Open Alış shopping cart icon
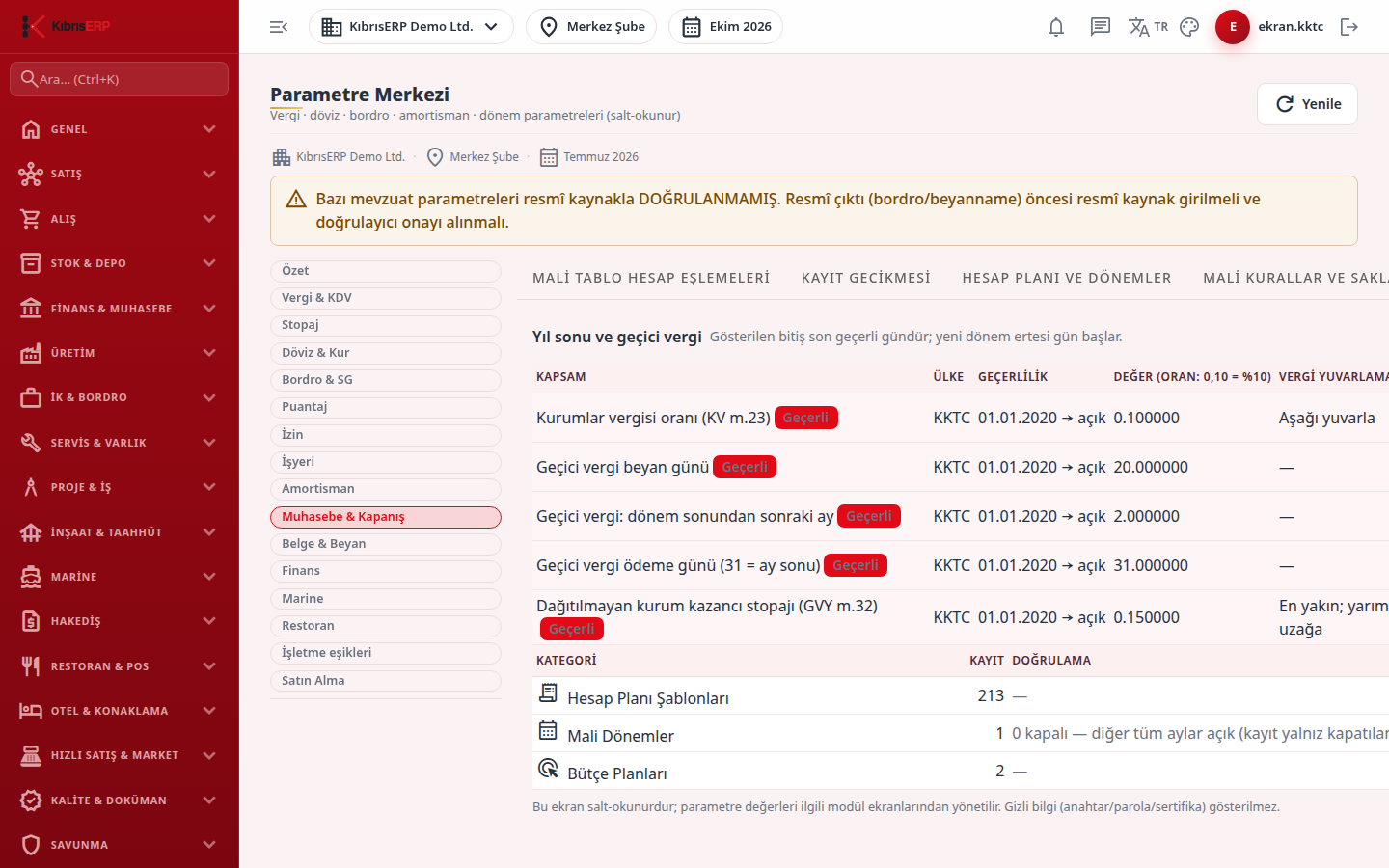The image size is (1389, 868). tap(31, 219)
